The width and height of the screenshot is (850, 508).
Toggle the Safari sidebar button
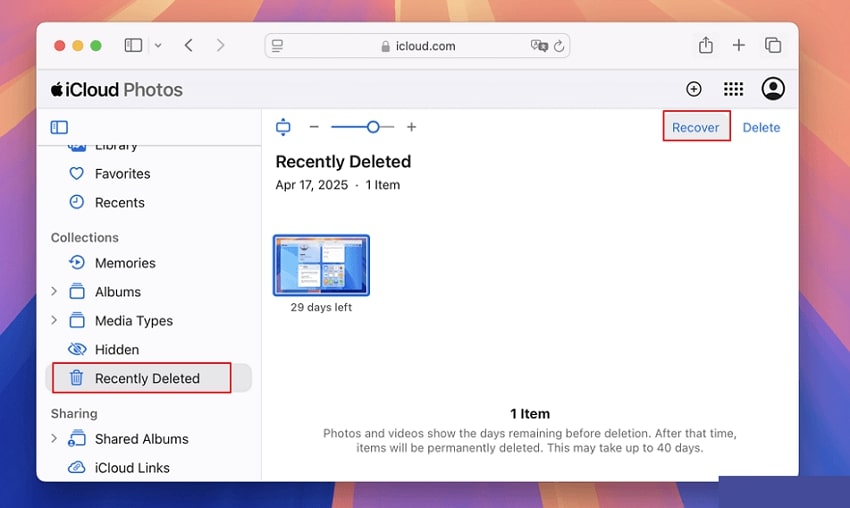click(133, 46)
